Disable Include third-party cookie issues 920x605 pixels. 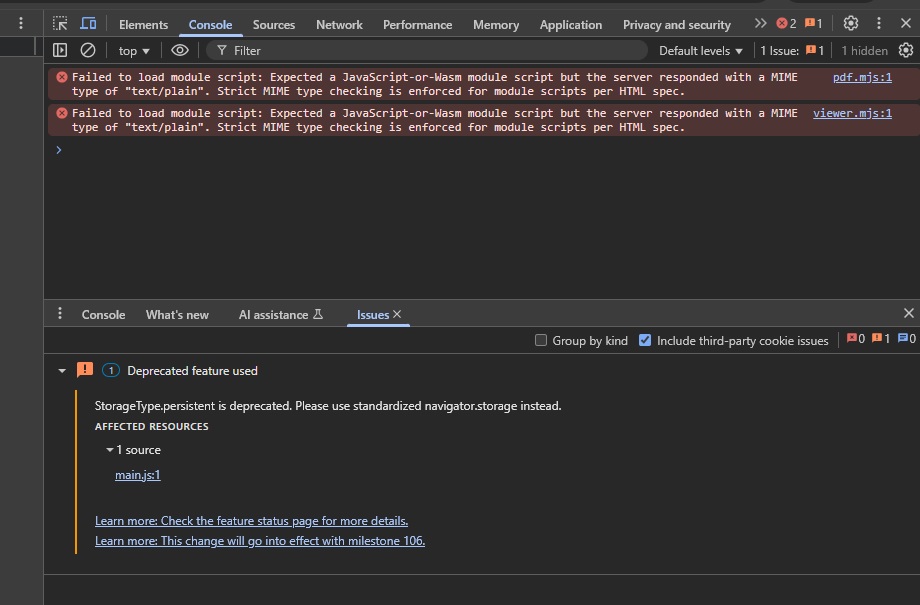point(645,340)
